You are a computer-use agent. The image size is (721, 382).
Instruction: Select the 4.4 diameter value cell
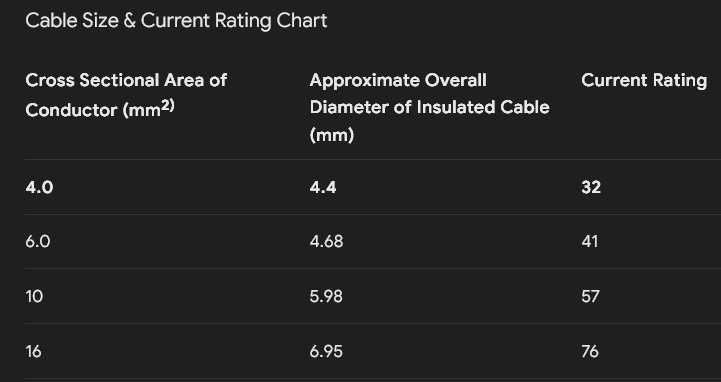point(323,187)
